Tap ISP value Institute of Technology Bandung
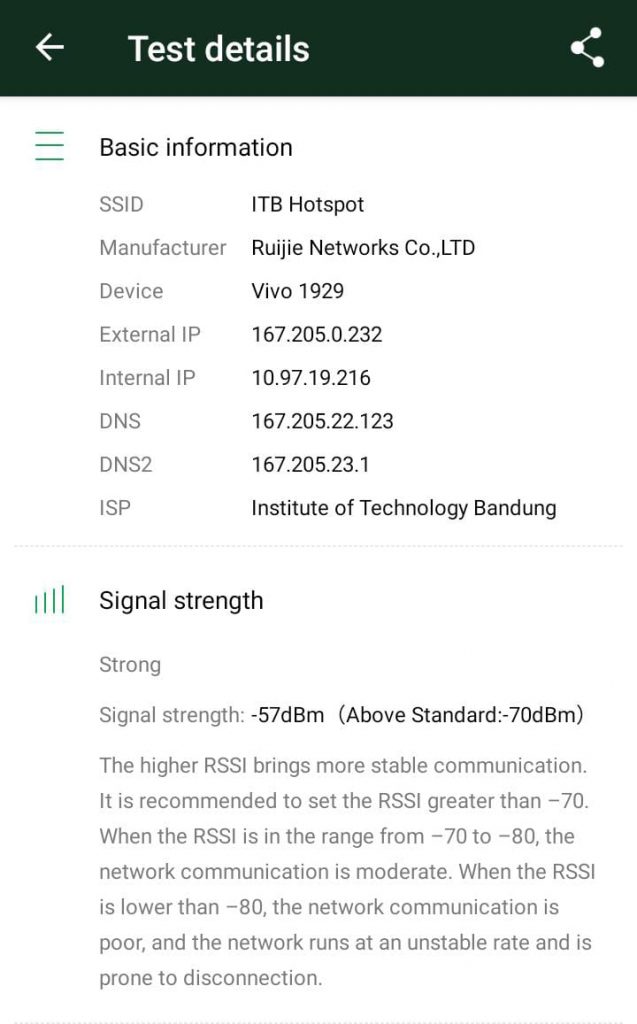Image resolution: width=637 pixels, height=1024 pixels. 403,508
